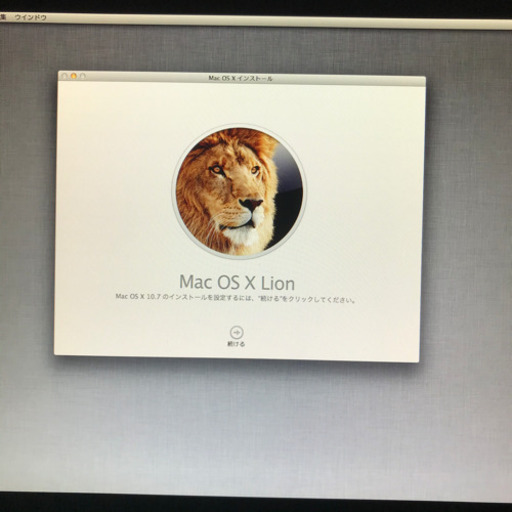Click the Mac OS X Lion heading
The width and height of the screenshot is (512, 512).
click(x=237, y=283)
